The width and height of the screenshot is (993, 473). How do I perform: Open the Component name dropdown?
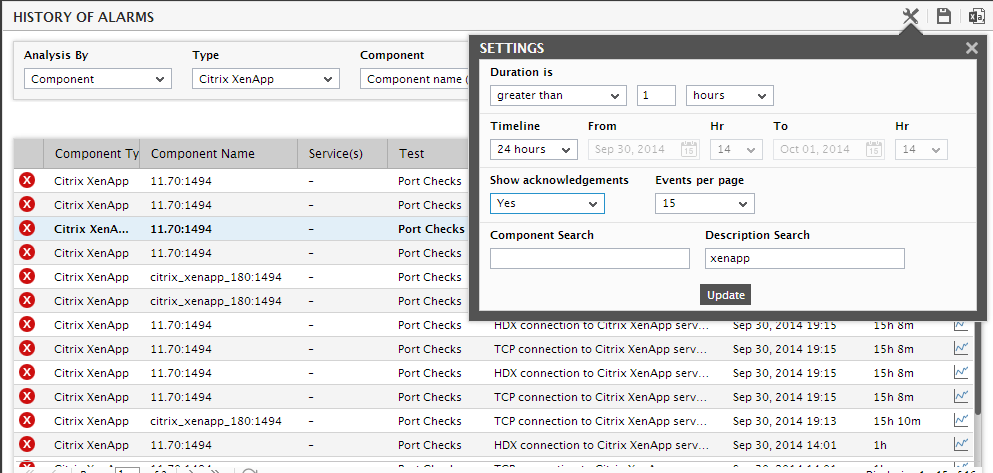pos(415,79)
